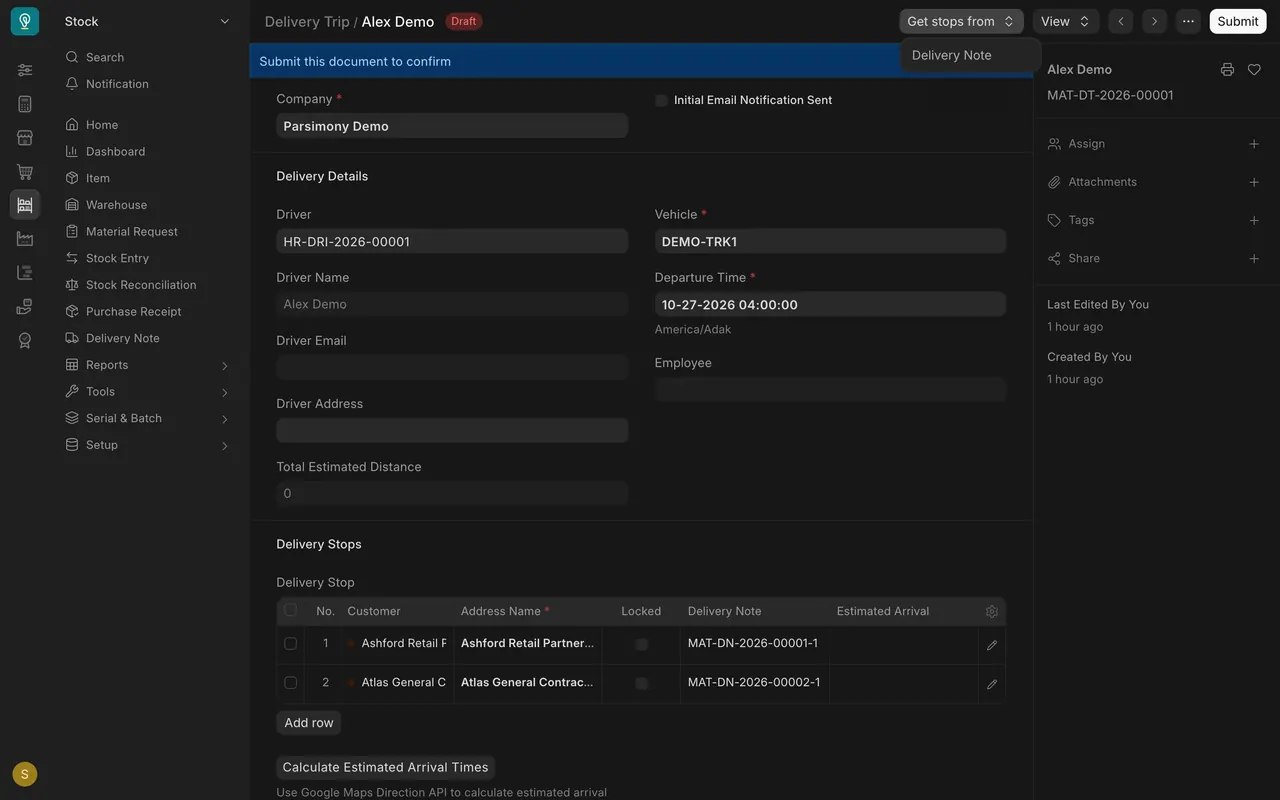This screenshot has height=800, width=1280.
Task: Click the Vehicle field DEMO-TRK1
Action: pos(830,241)
